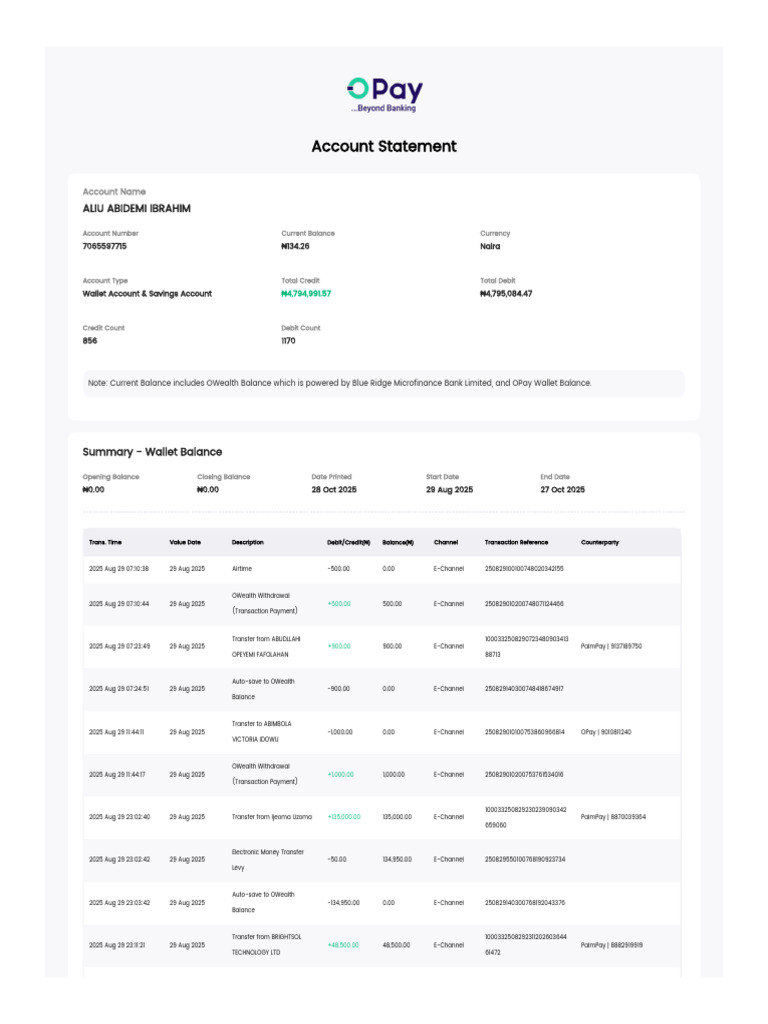Click the -134,950.00 debit amount
The height and width of the screenshot is (1024, 768).
(343, 903)
